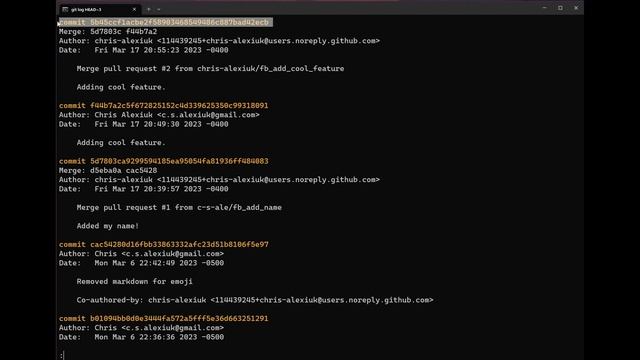
Task: Close the terminal window
Action: (x=576, y=8)
